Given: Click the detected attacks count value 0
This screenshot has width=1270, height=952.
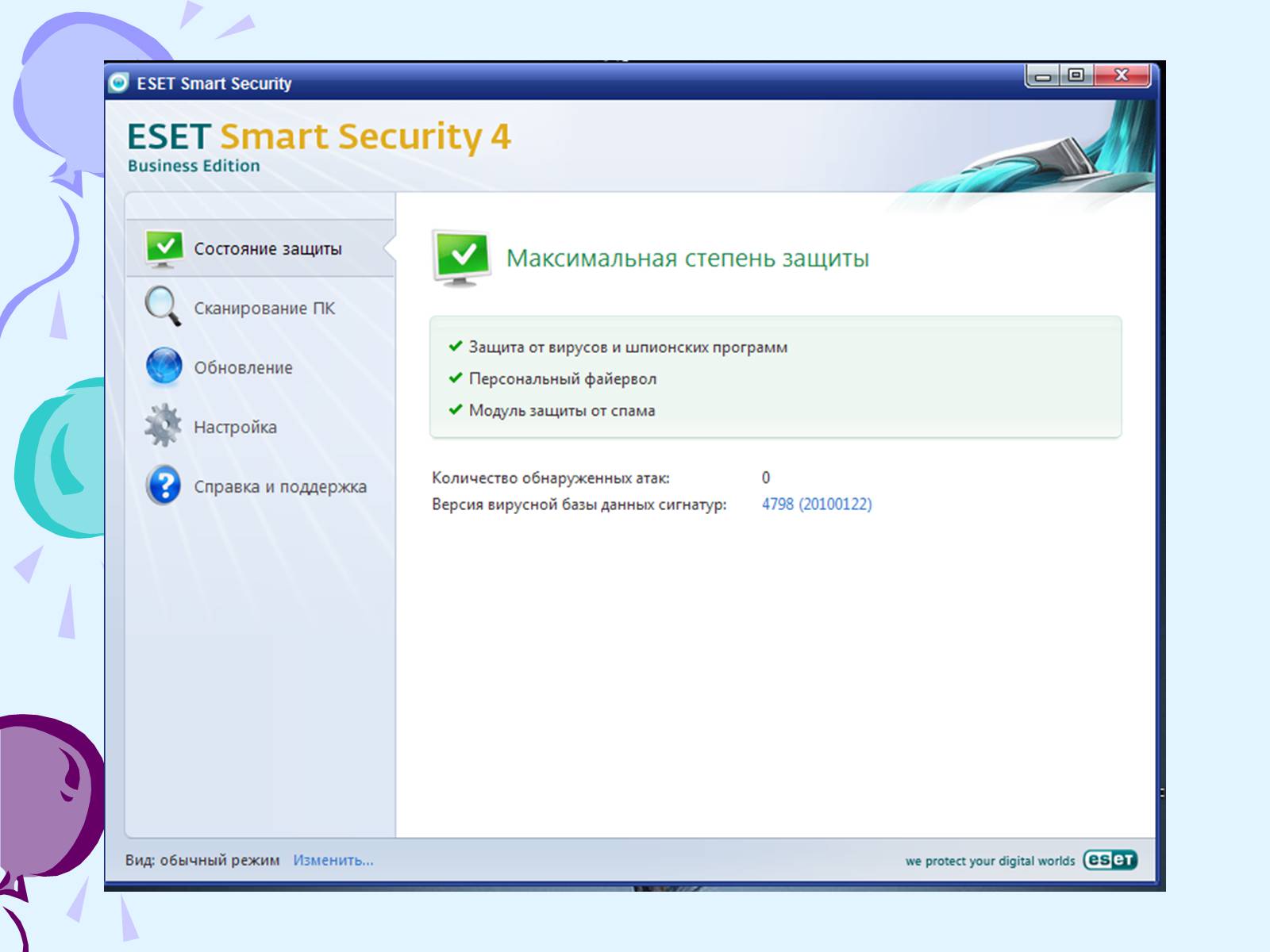Looking at the screenshot, I should tap(766, 478).
